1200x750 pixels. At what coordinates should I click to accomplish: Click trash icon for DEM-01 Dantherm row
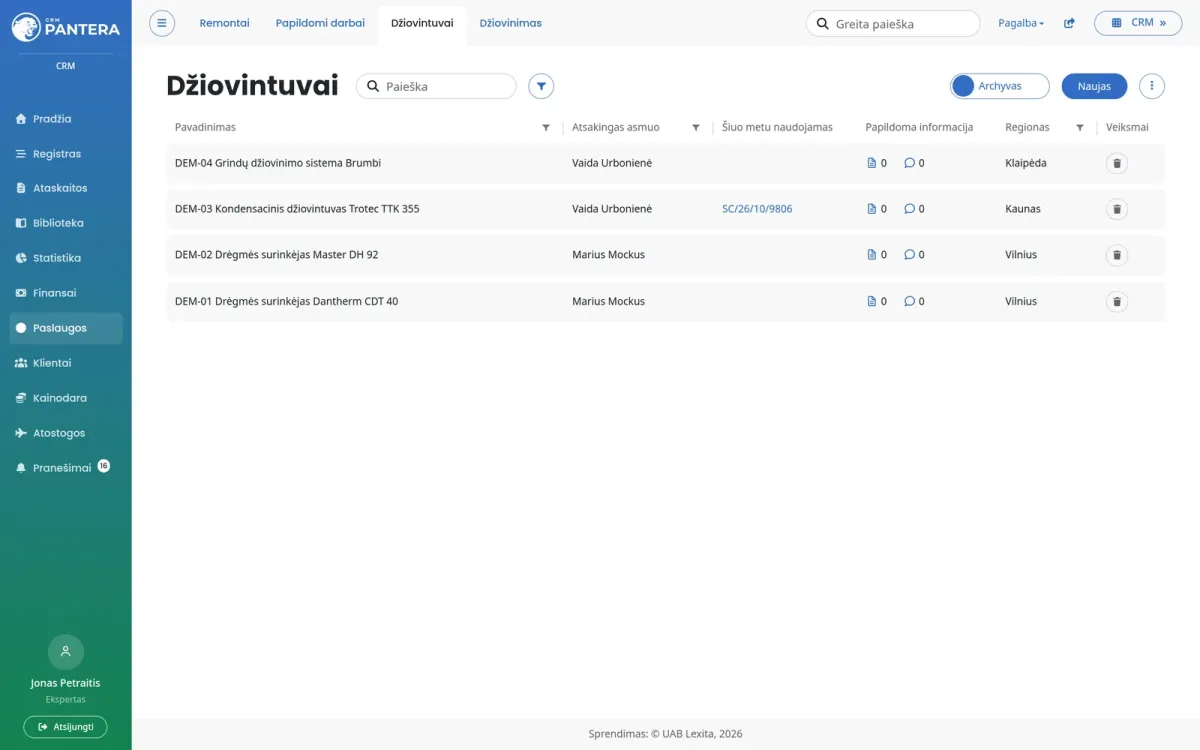click(x=1117, y=301)
